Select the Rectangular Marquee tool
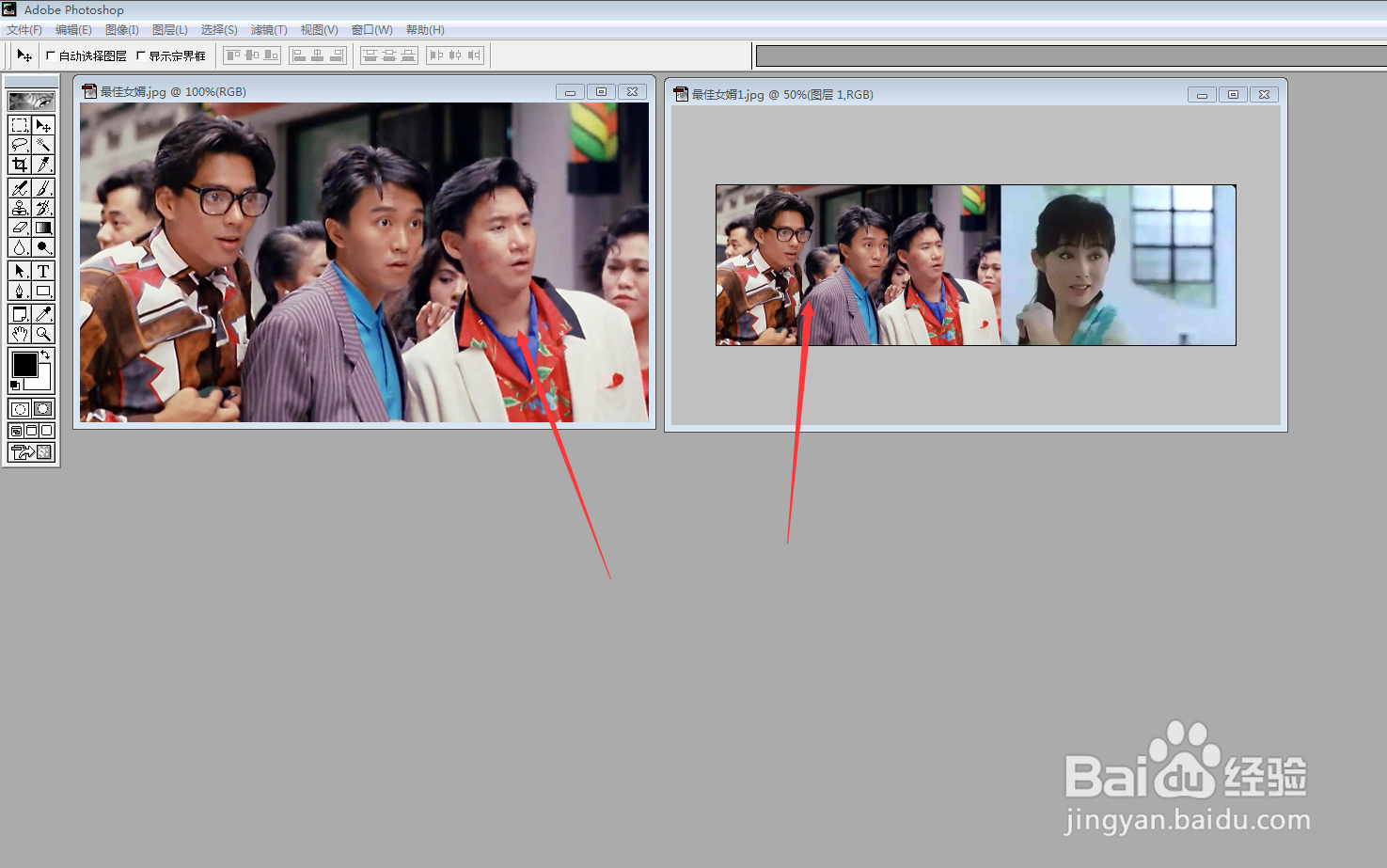This screenshot has height=868, width=1387. (20, 125)
